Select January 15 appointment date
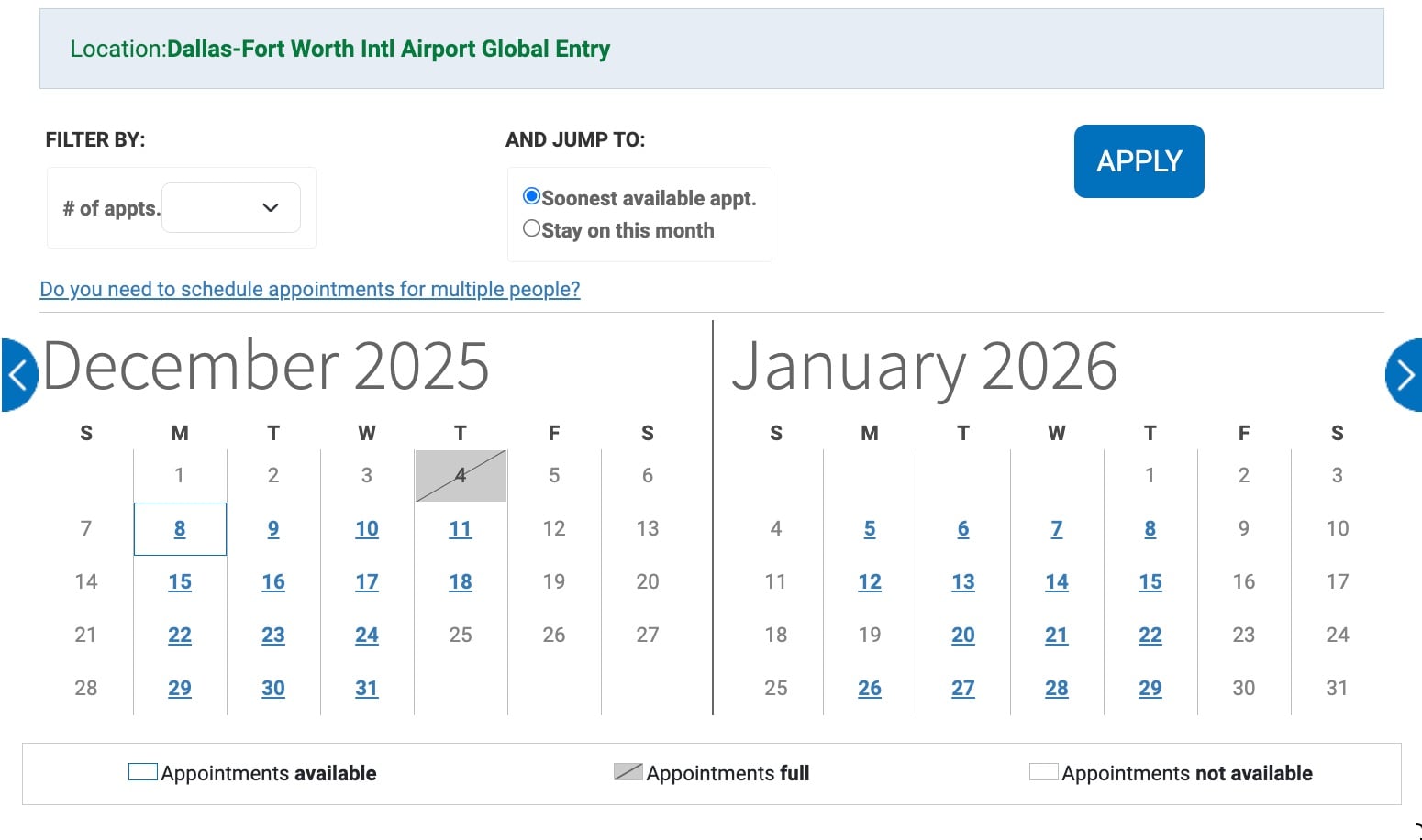The width and height of the screenshot is (1422, 840). click(1150, 581)
